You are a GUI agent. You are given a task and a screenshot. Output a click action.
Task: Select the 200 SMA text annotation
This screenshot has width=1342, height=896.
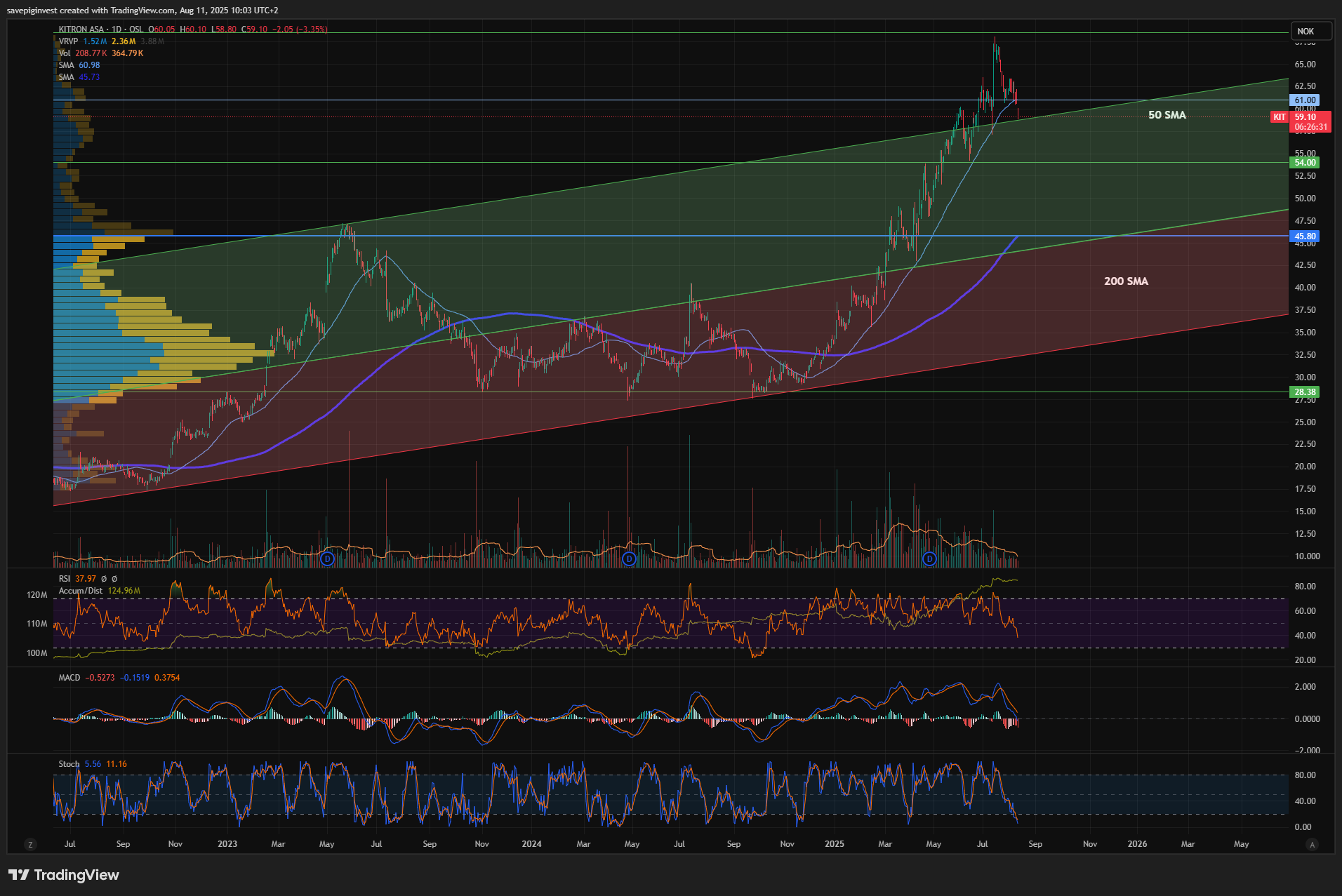[x=1126, y=281]
